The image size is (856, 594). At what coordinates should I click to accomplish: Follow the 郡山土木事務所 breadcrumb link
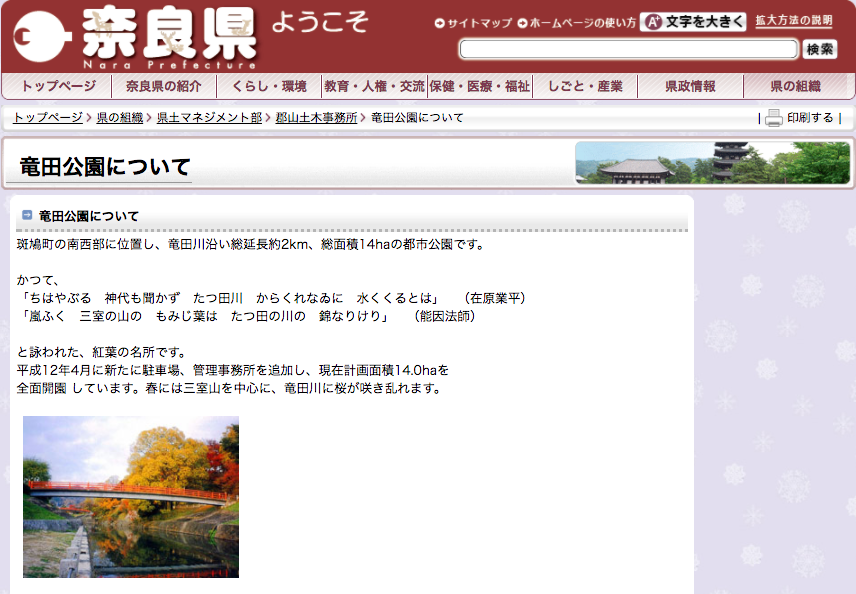[316, 117]
